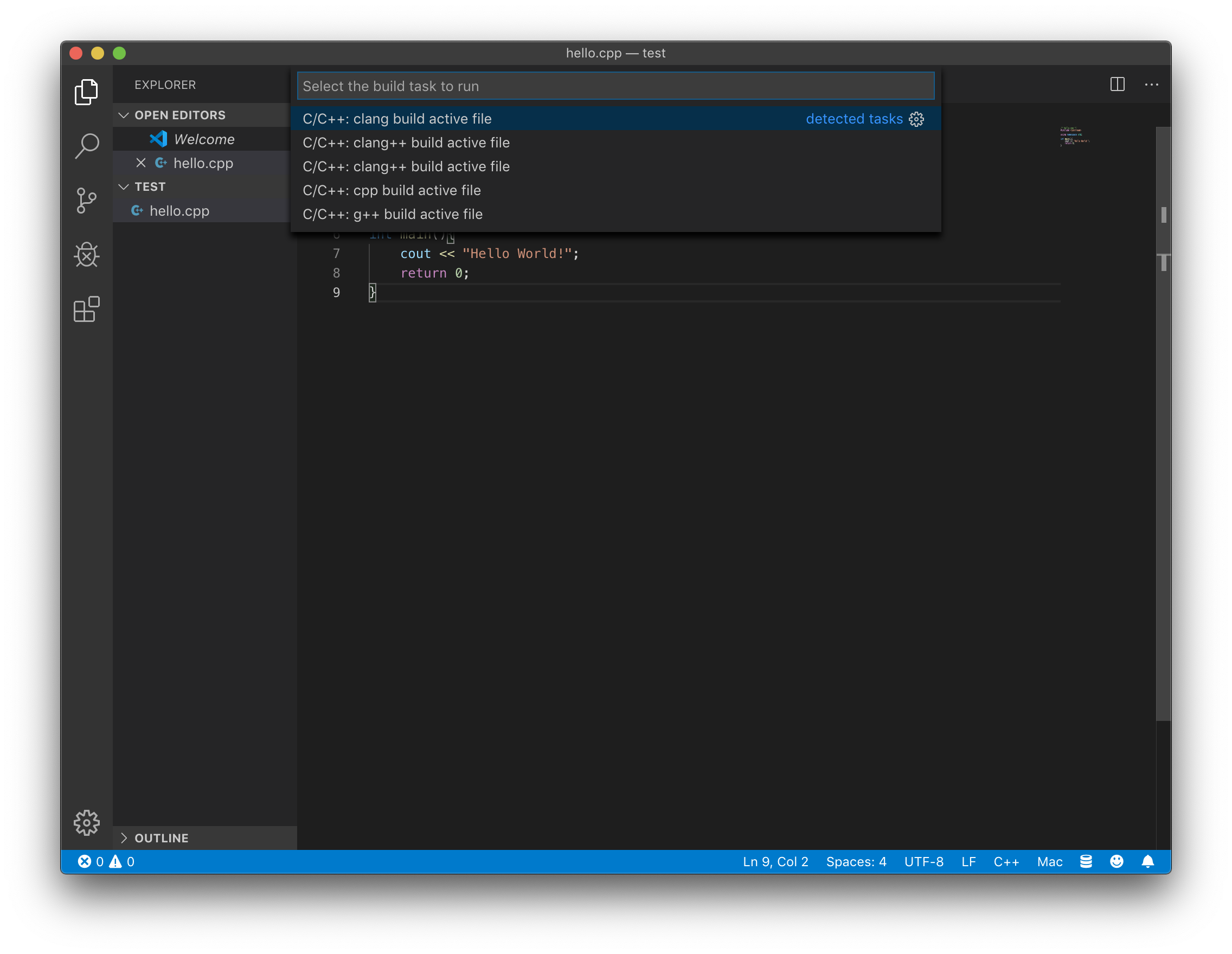Screen dimensions: 1232x954
Task: Click the VS Code Welcome file icon
Action: [x=158, y=139]
